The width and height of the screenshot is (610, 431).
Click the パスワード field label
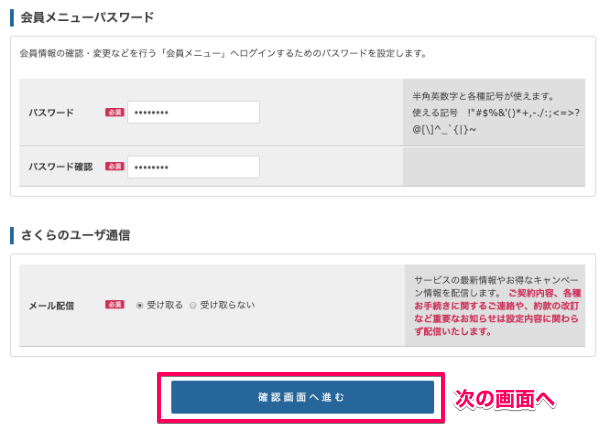[51, 113]
